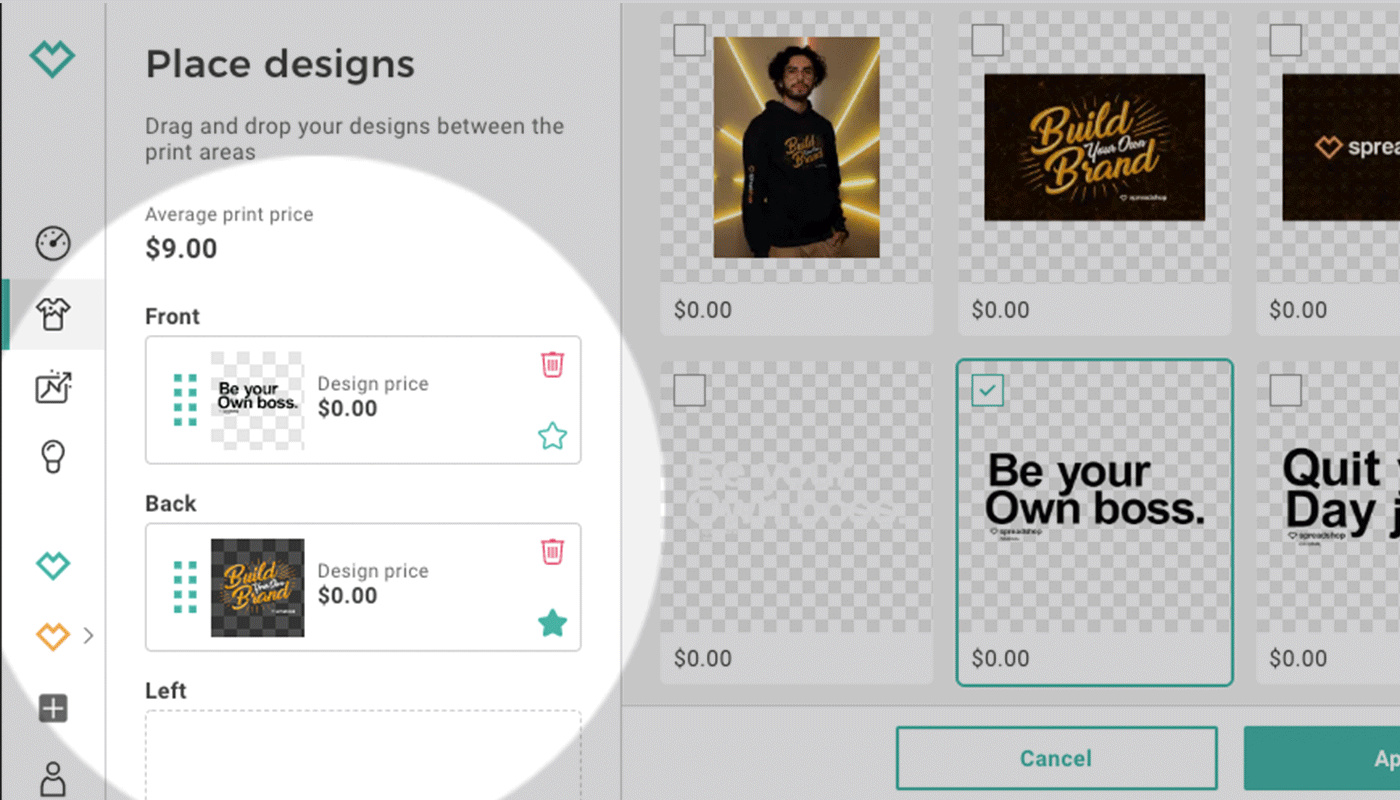
Task: Remove the Back design using trash icon
Action: pos(552,551)
